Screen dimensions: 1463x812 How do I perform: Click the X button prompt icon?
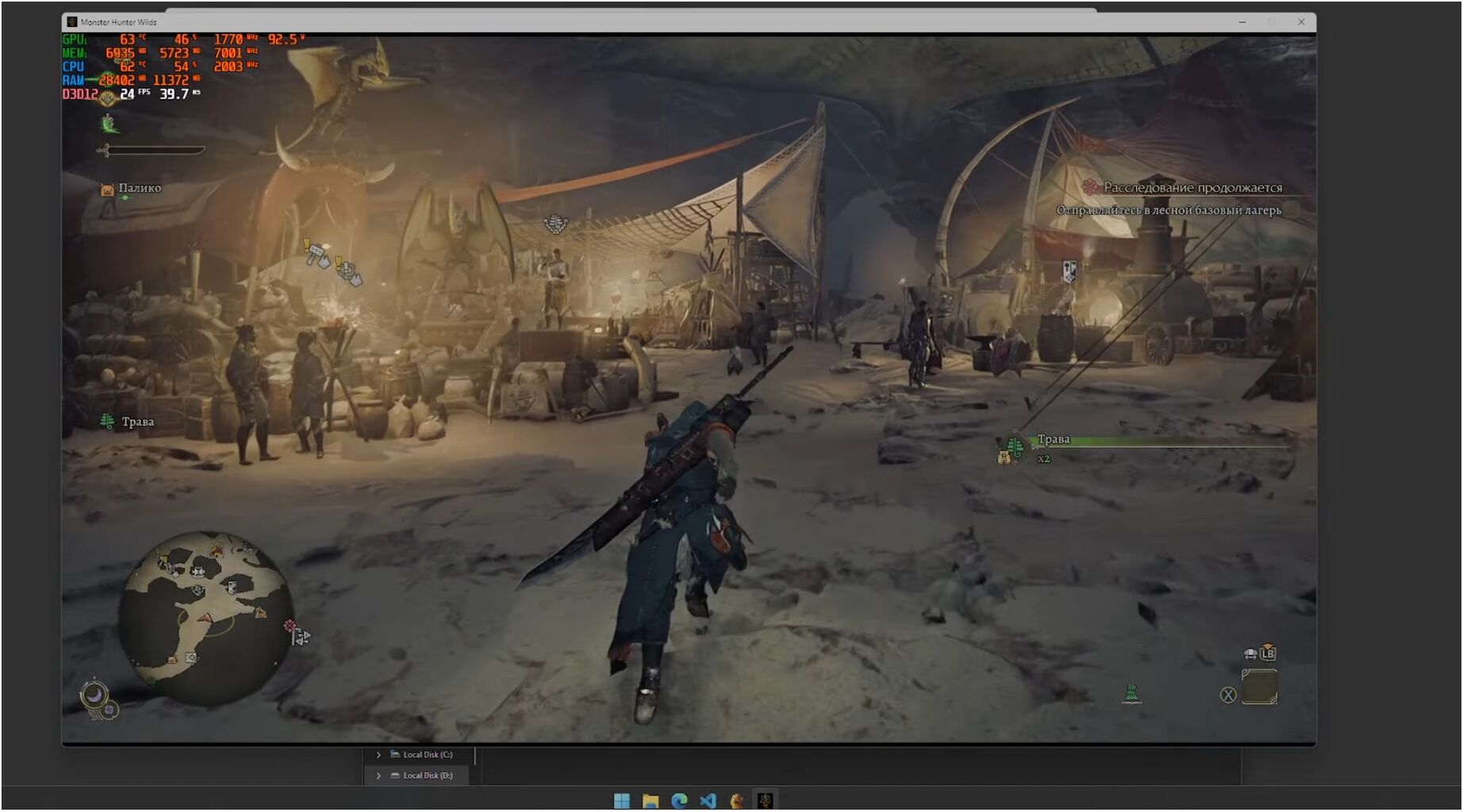tap(1228, 695)
